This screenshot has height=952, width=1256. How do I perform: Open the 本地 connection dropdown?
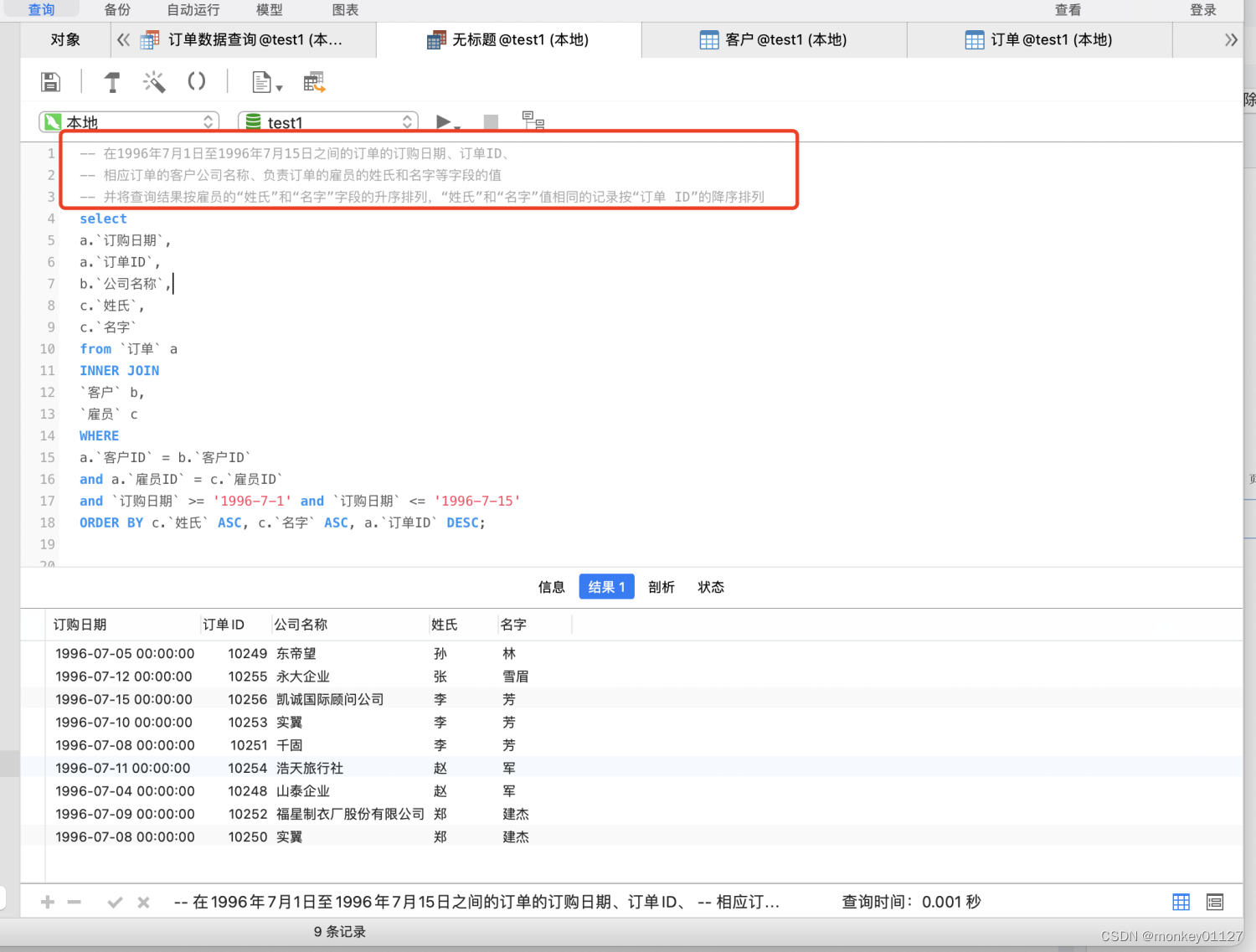pos(129,122)
